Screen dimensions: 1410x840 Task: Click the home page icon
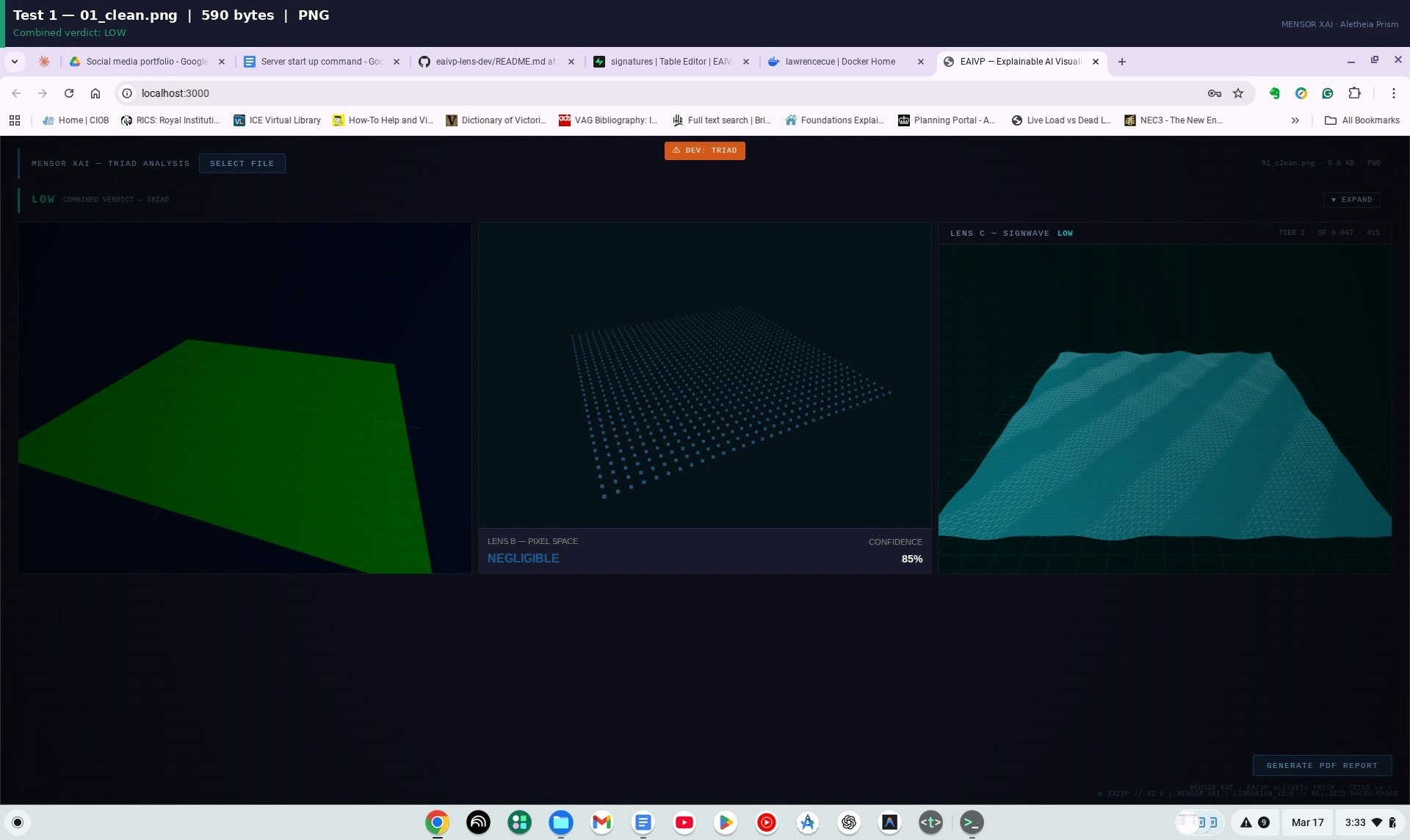pyautogui.click(x=95, y=93)
